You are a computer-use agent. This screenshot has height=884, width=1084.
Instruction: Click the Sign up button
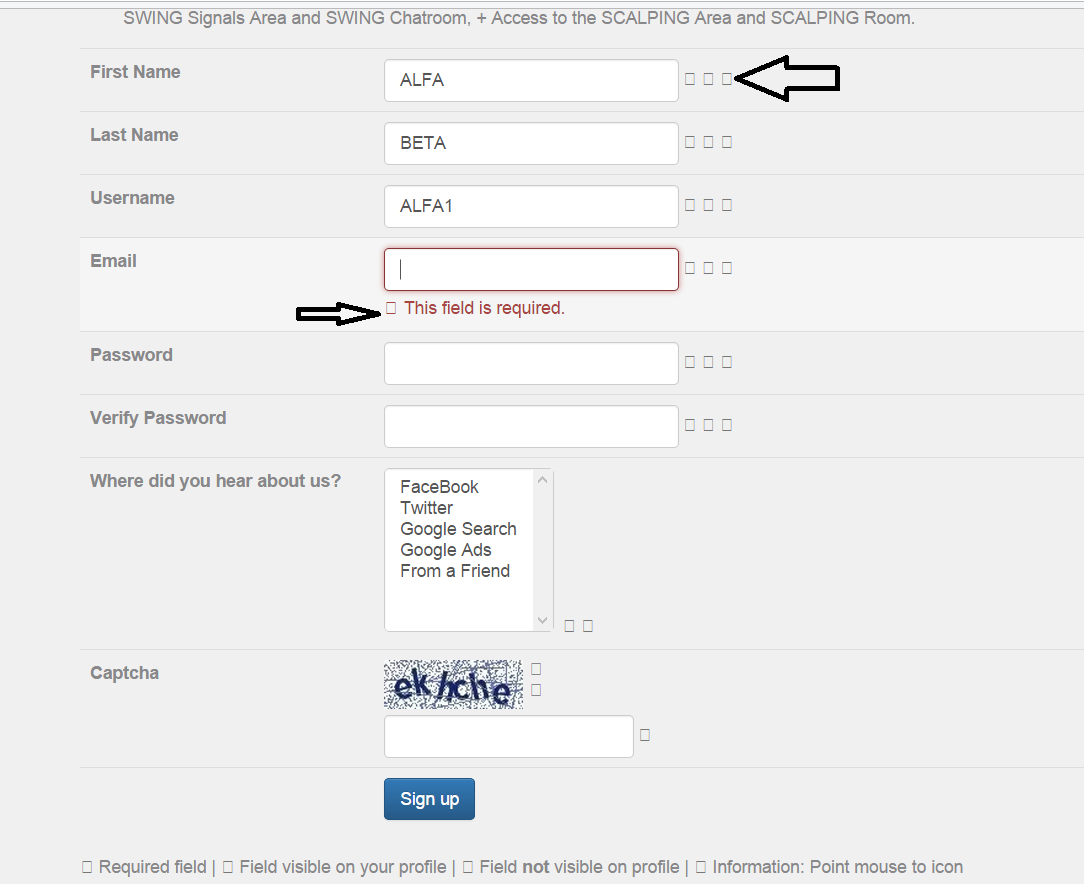click(429, 799)
